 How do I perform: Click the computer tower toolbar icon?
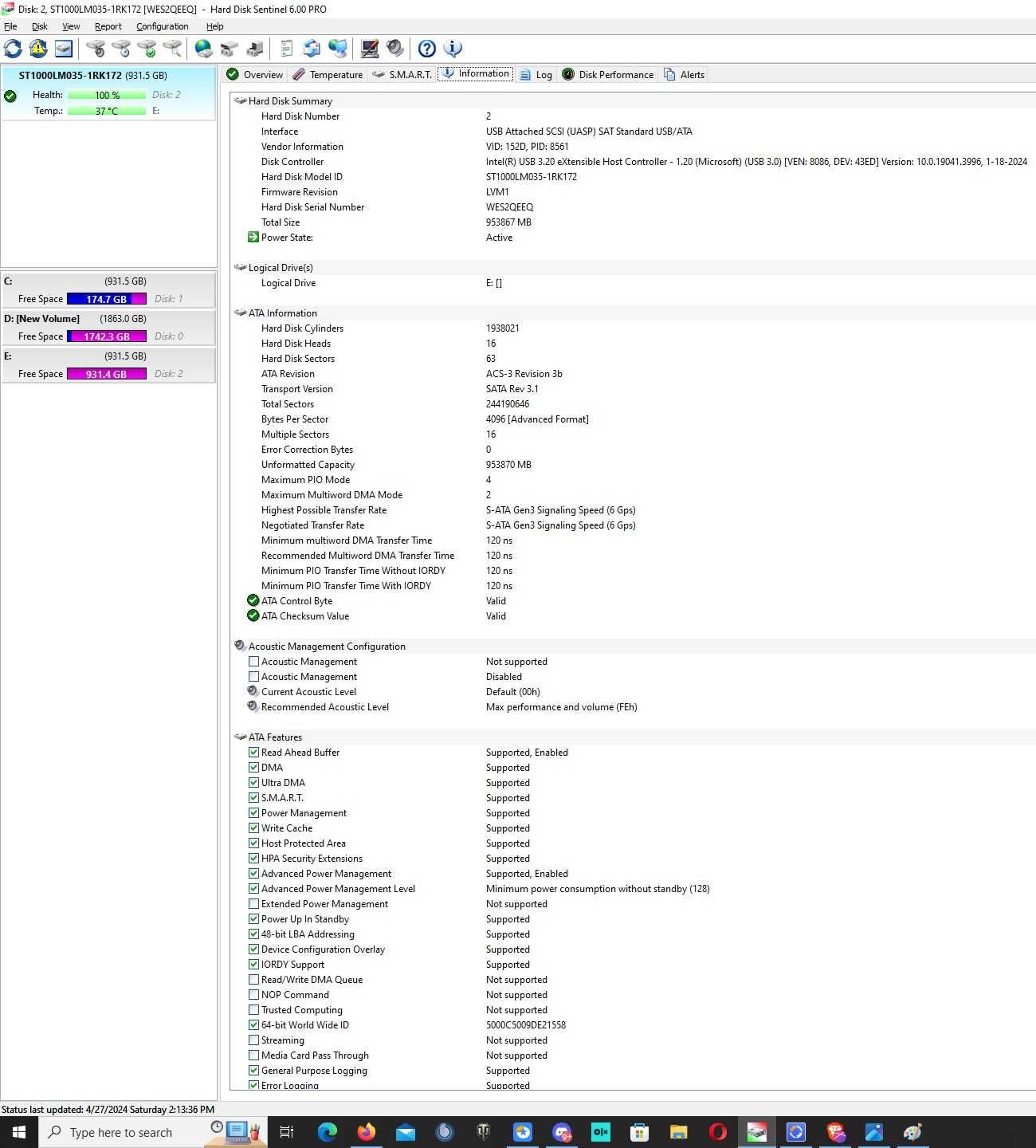pyautogui.click(x=255, y=49)
